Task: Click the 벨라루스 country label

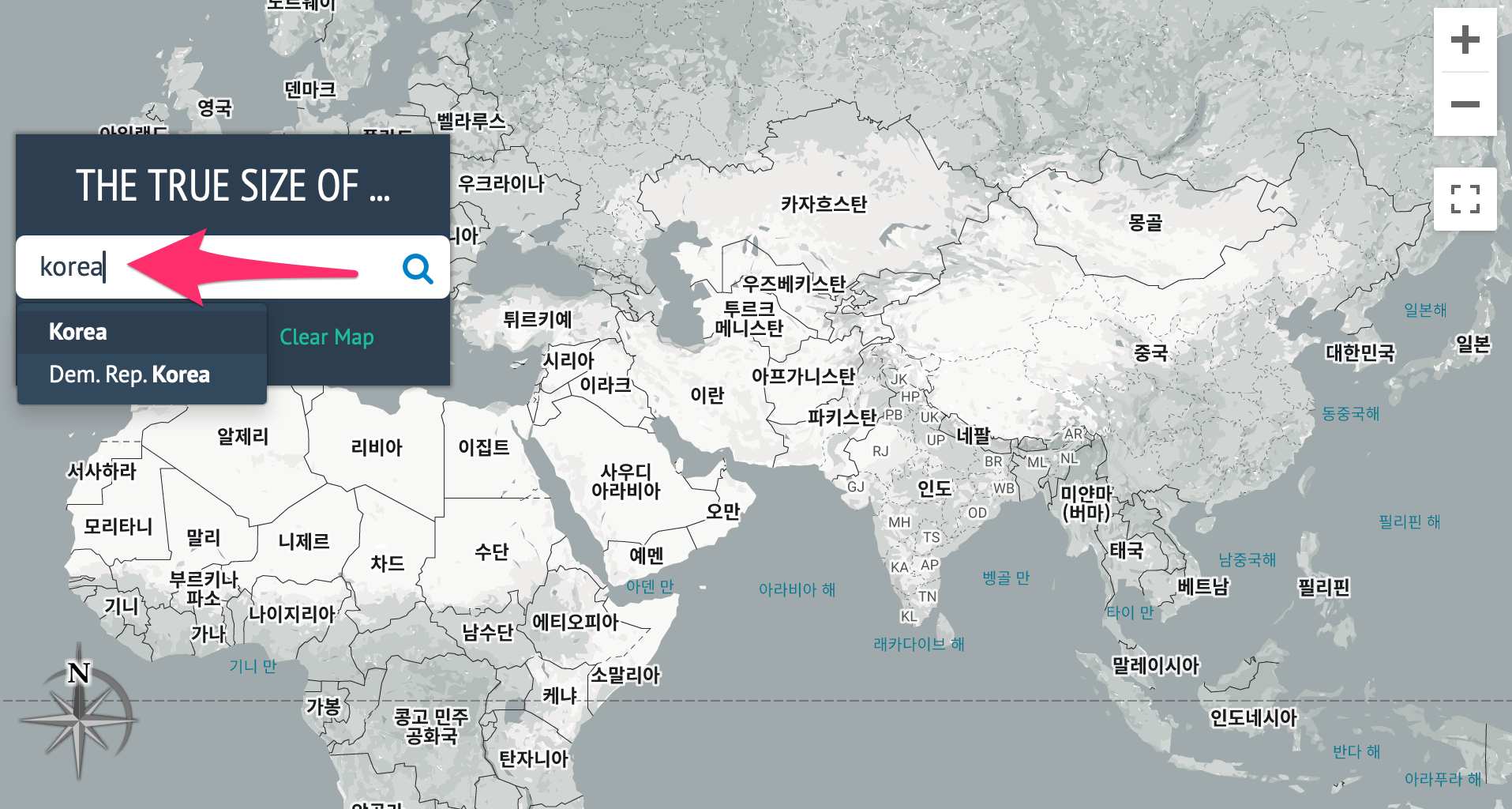Action: pyautogui.click(x=471, y=122)
